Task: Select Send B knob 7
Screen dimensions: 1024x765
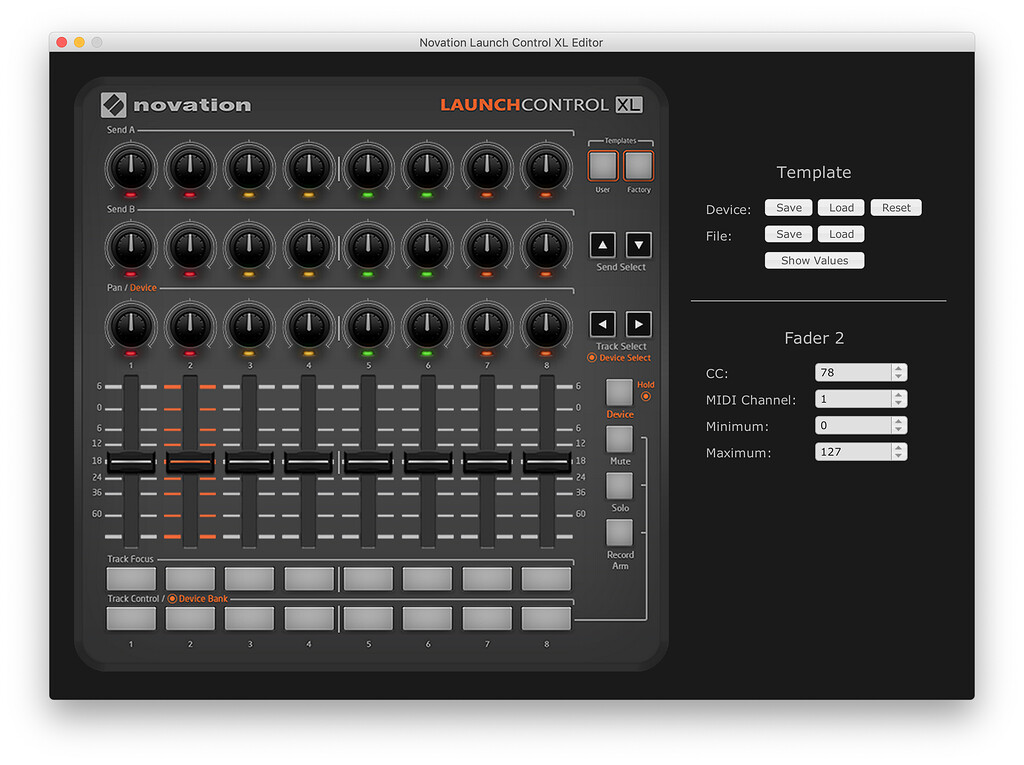Action: point(487,246)
